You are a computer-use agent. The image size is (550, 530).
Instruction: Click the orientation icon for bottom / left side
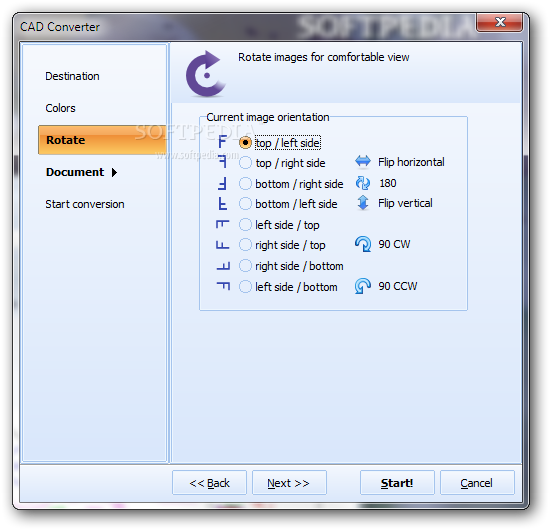pyautogui.click(x=222, y=204)
